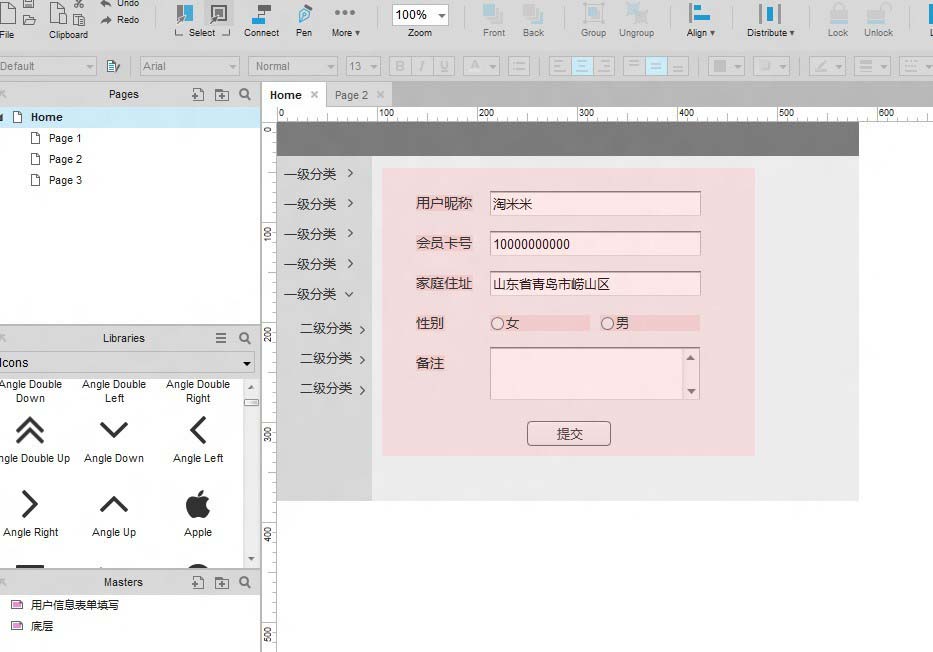Group the selected widgets
The width and height of the screenshot is (933, 652).
pos(593,21)
